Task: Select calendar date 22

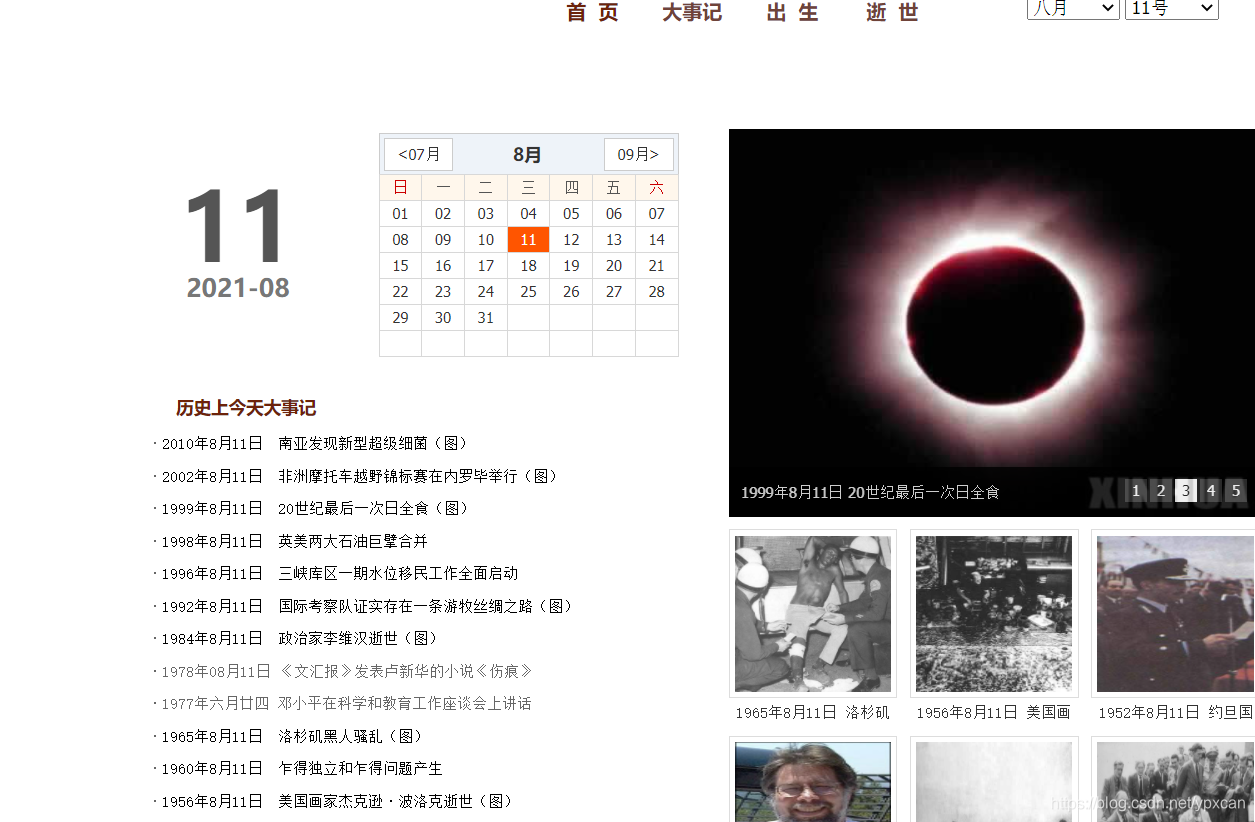Action: point(400,291)
